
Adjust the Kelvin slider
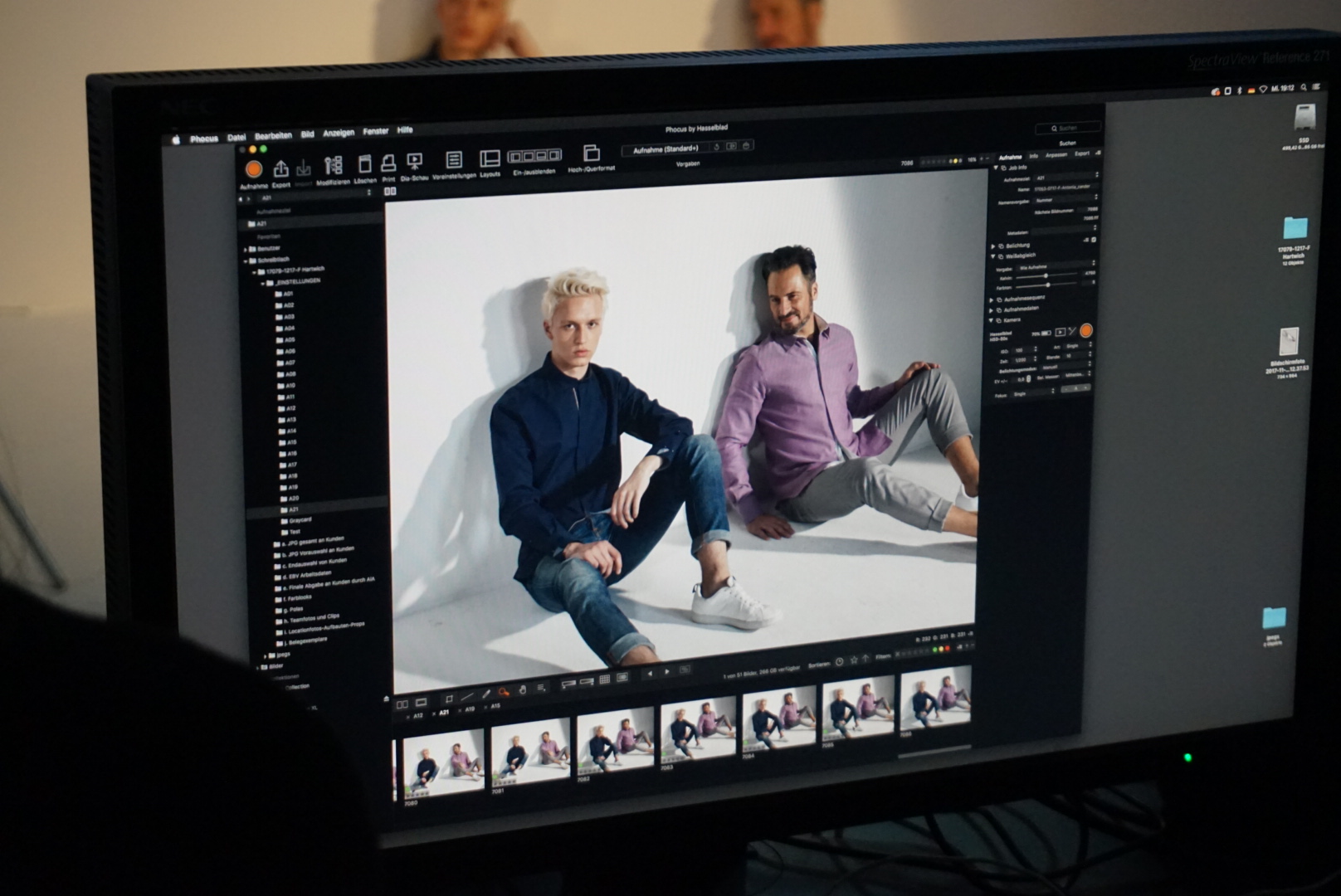(1046, 275)
